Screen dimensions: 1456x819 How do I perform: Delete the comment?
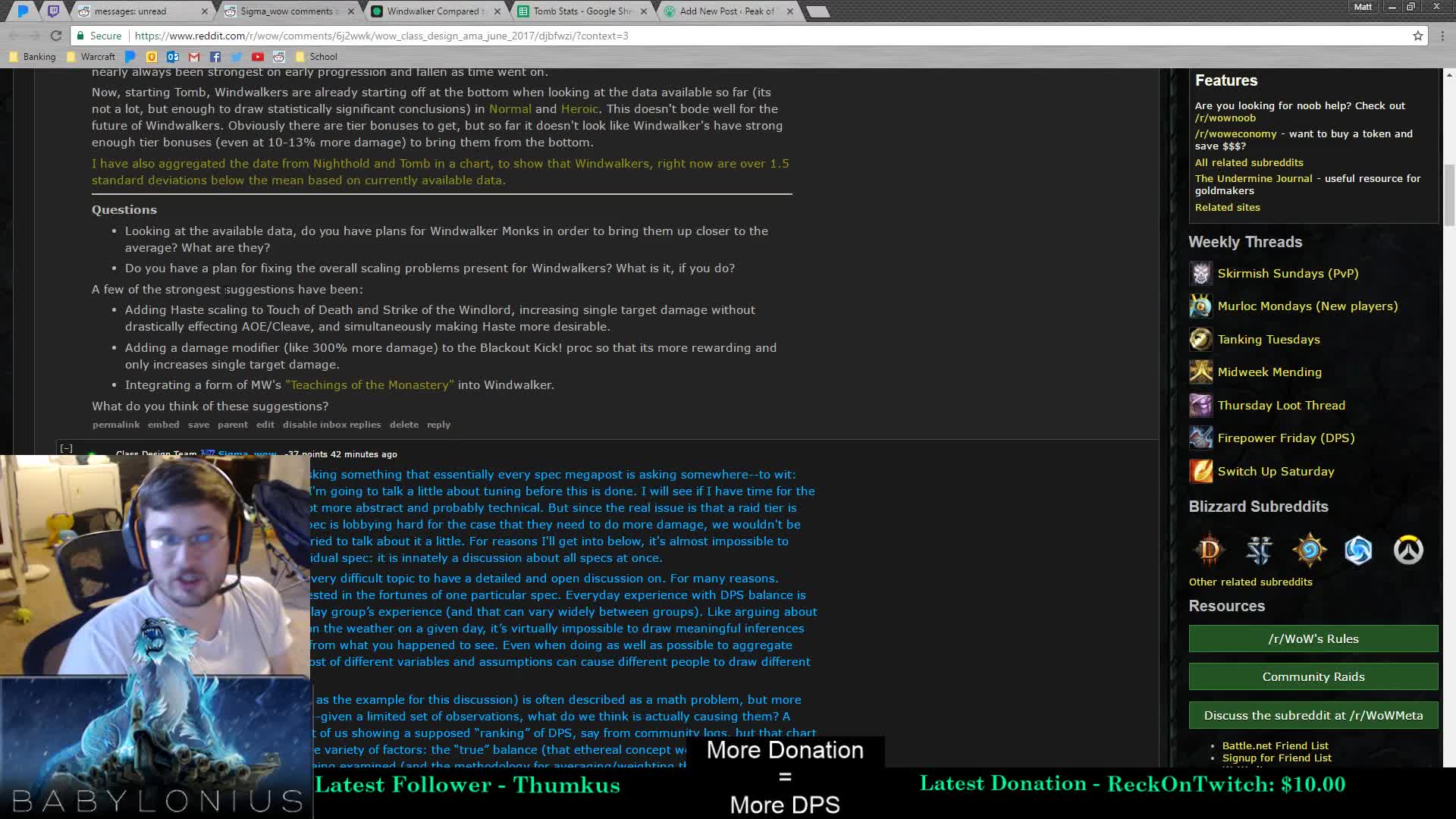[x=404, y=425]
